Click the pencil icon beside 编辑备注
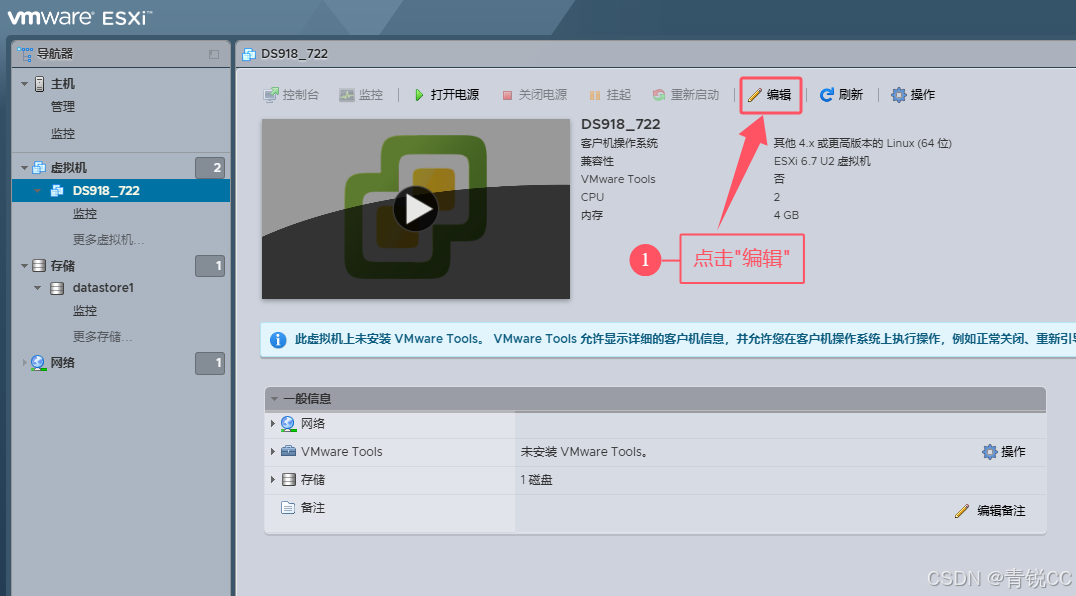 tap(962, 510)
